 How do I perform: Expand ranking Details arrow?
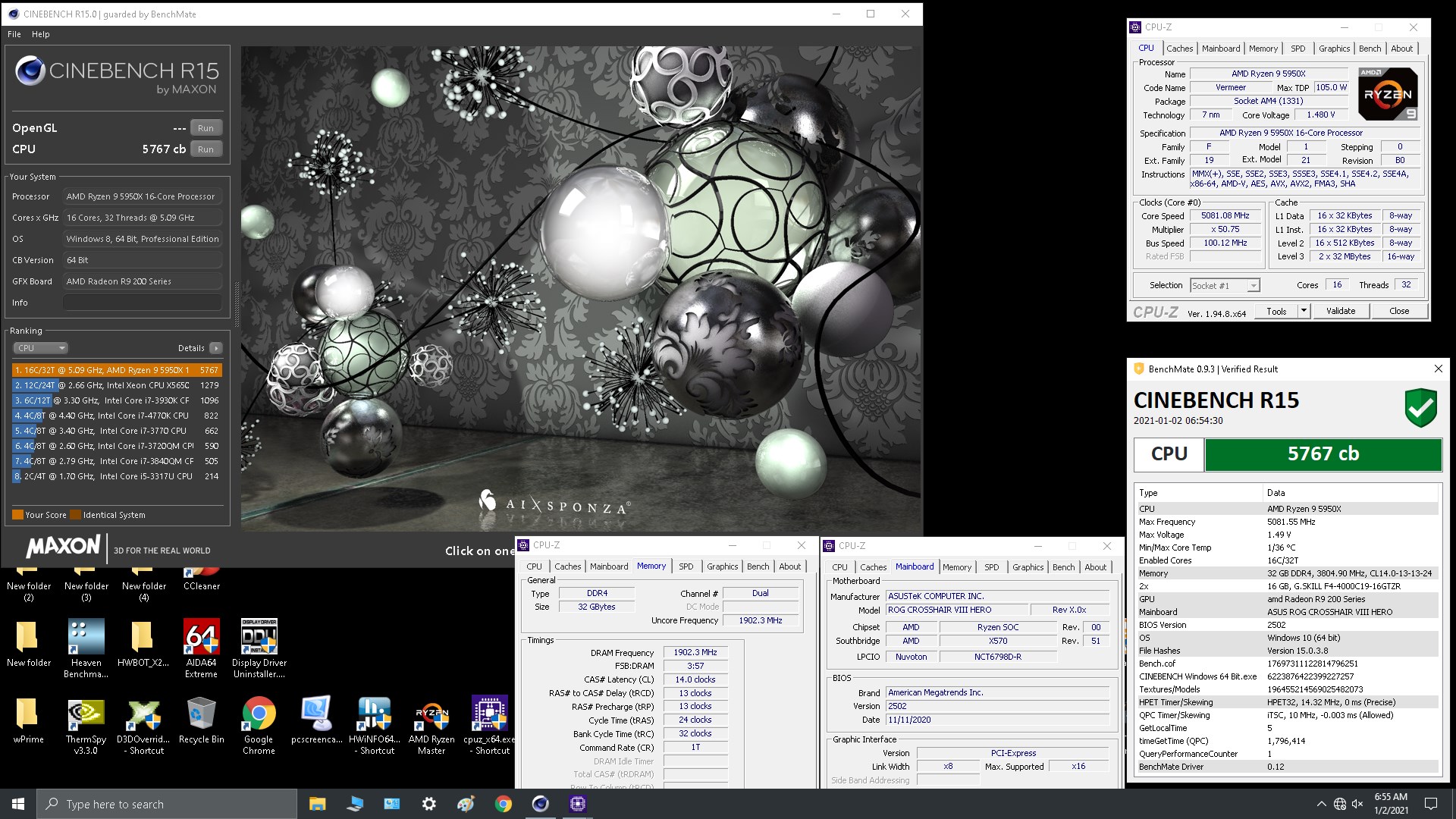pyautogui.click(x=216, y=348)
